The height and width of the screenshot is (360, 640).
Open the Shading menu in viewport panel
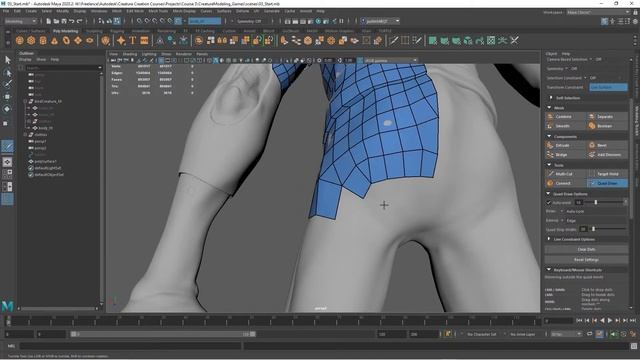130,54
